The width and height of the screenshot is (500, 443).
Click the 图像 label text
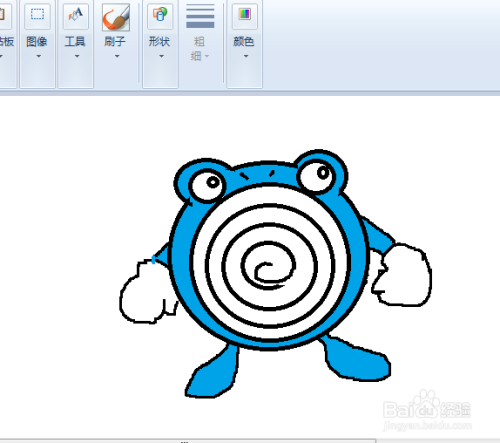37,42
